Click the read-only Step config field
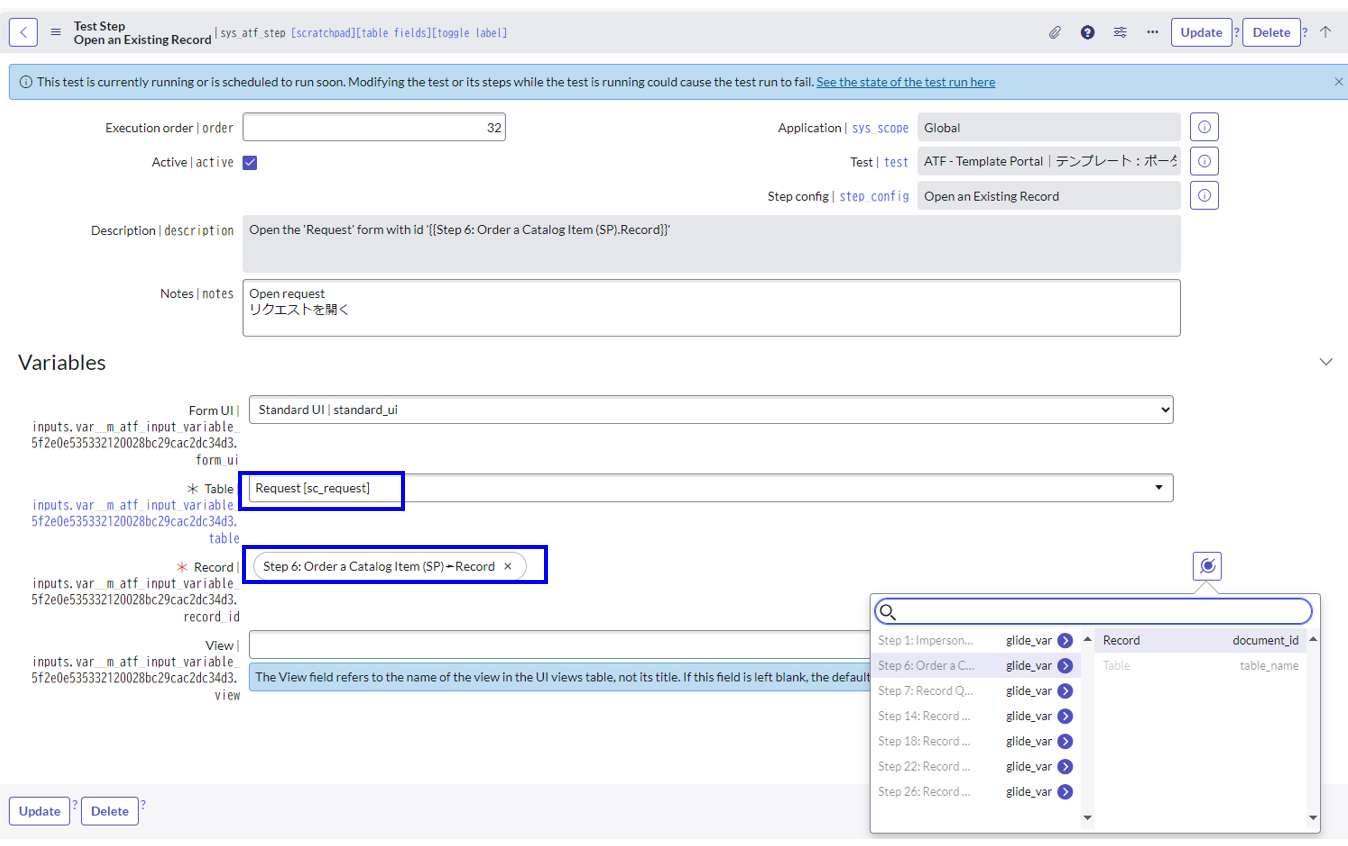The width and height of the screenshot is (1348, 846). (1049, 195)
